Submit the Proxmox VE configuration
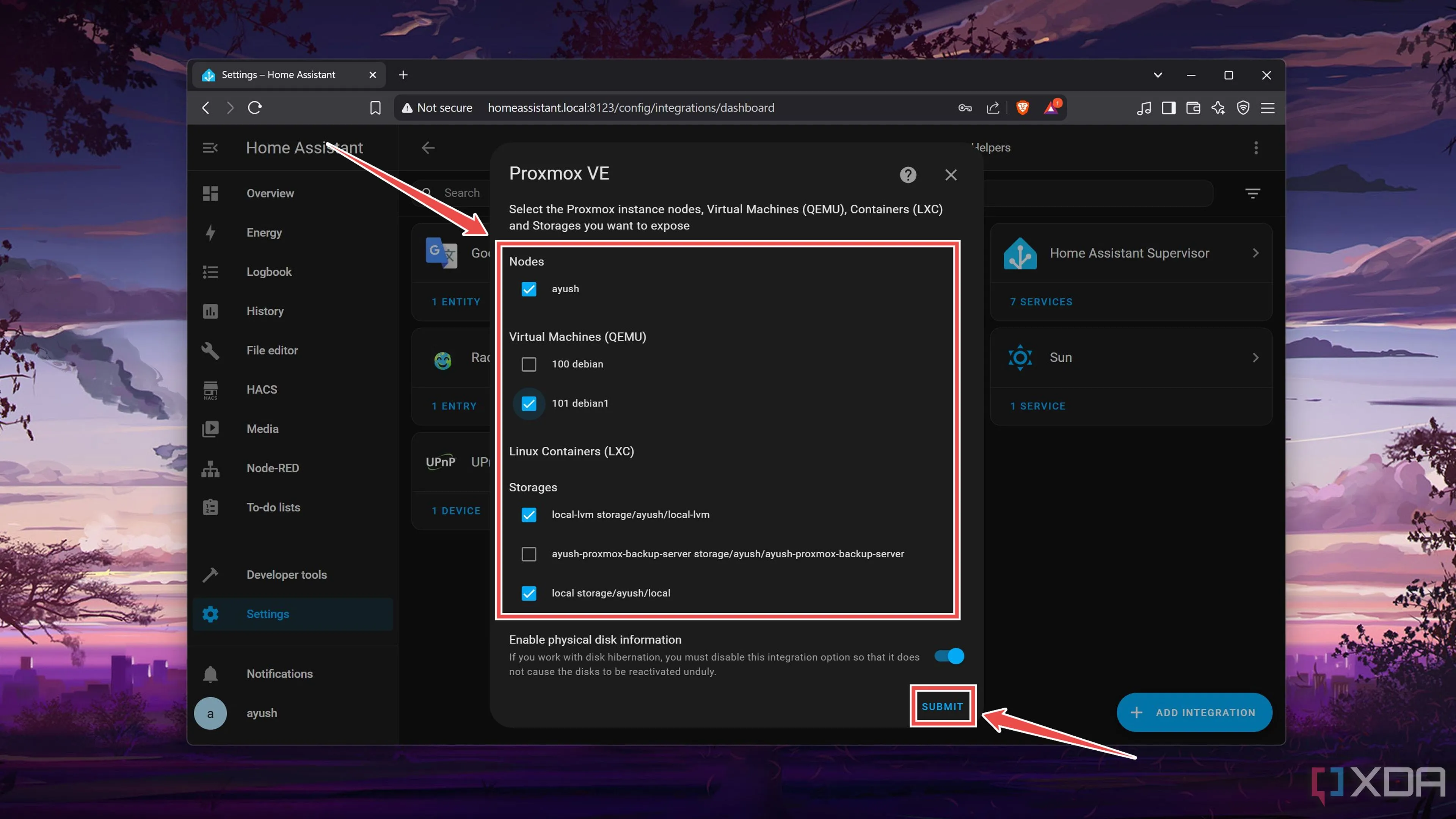 (x=942, y=706)
